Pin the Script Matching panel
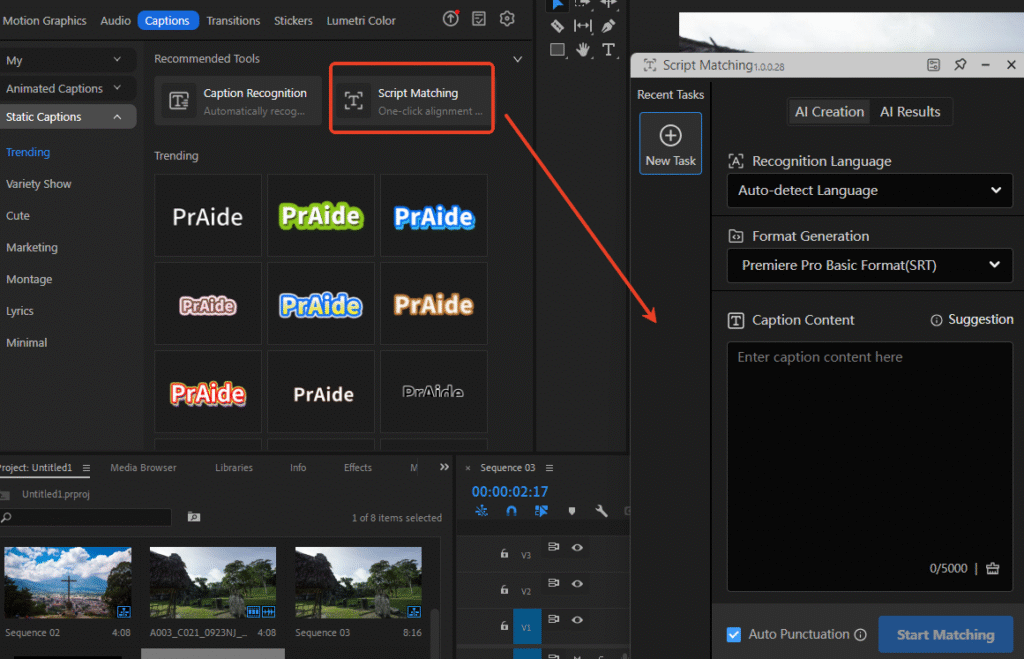Viewport: 1024px width, 659px height. pyautogui.click(x=960, y=64)
